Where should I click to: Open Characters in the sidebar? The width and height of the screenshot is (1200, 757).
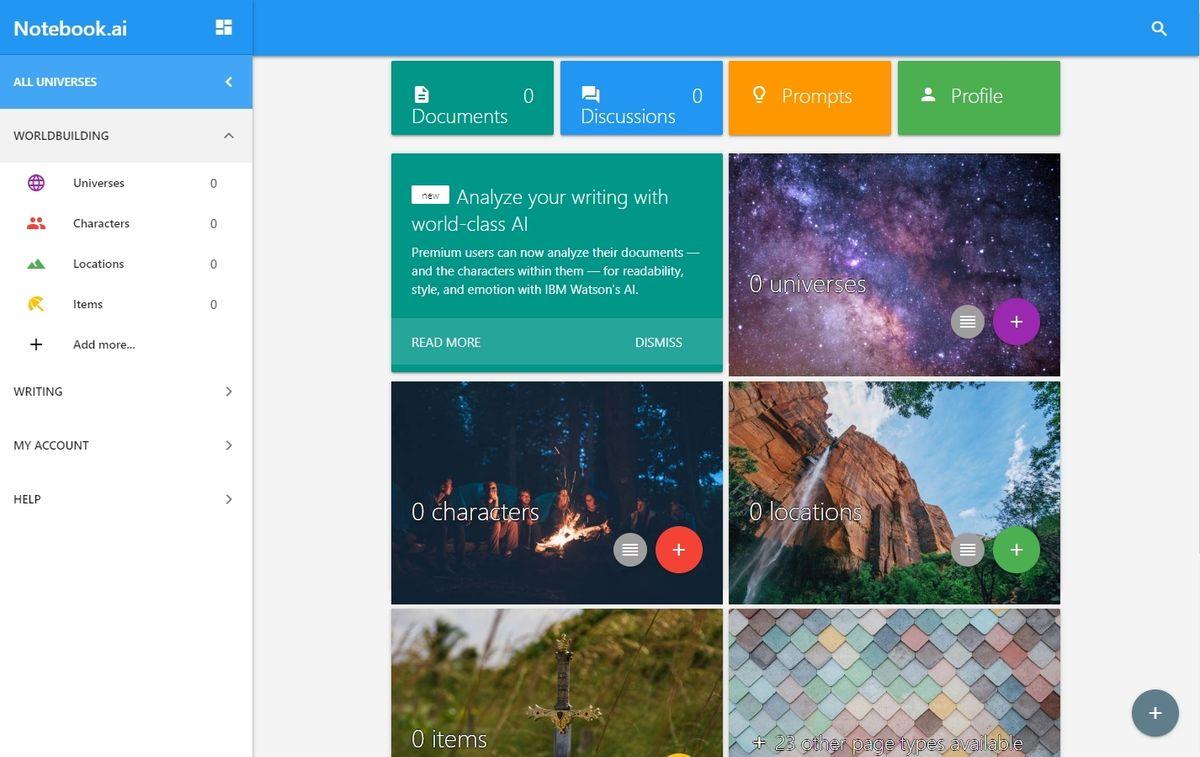(126, 223)
